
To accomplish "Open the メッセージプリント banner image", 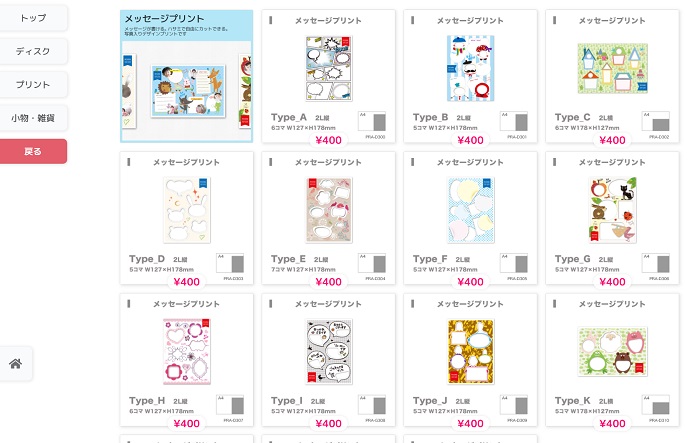I will 187,76.
